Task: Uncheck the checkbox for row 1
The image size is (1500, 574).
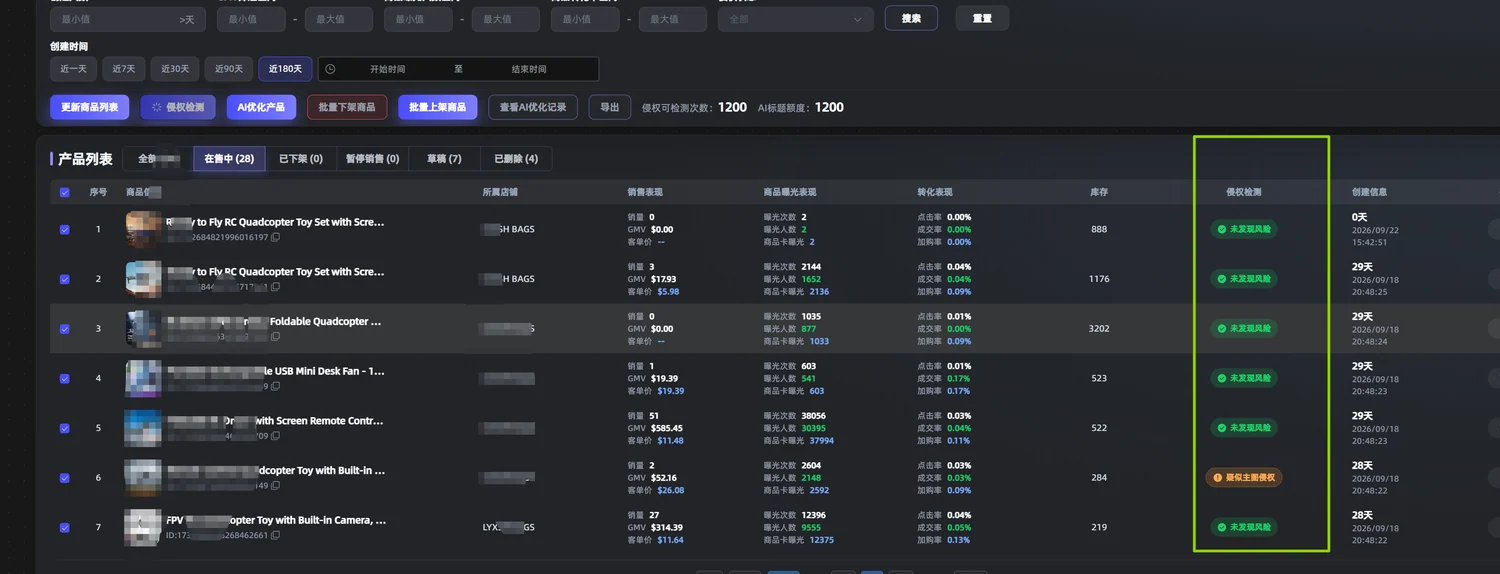Action: [65, 229]
